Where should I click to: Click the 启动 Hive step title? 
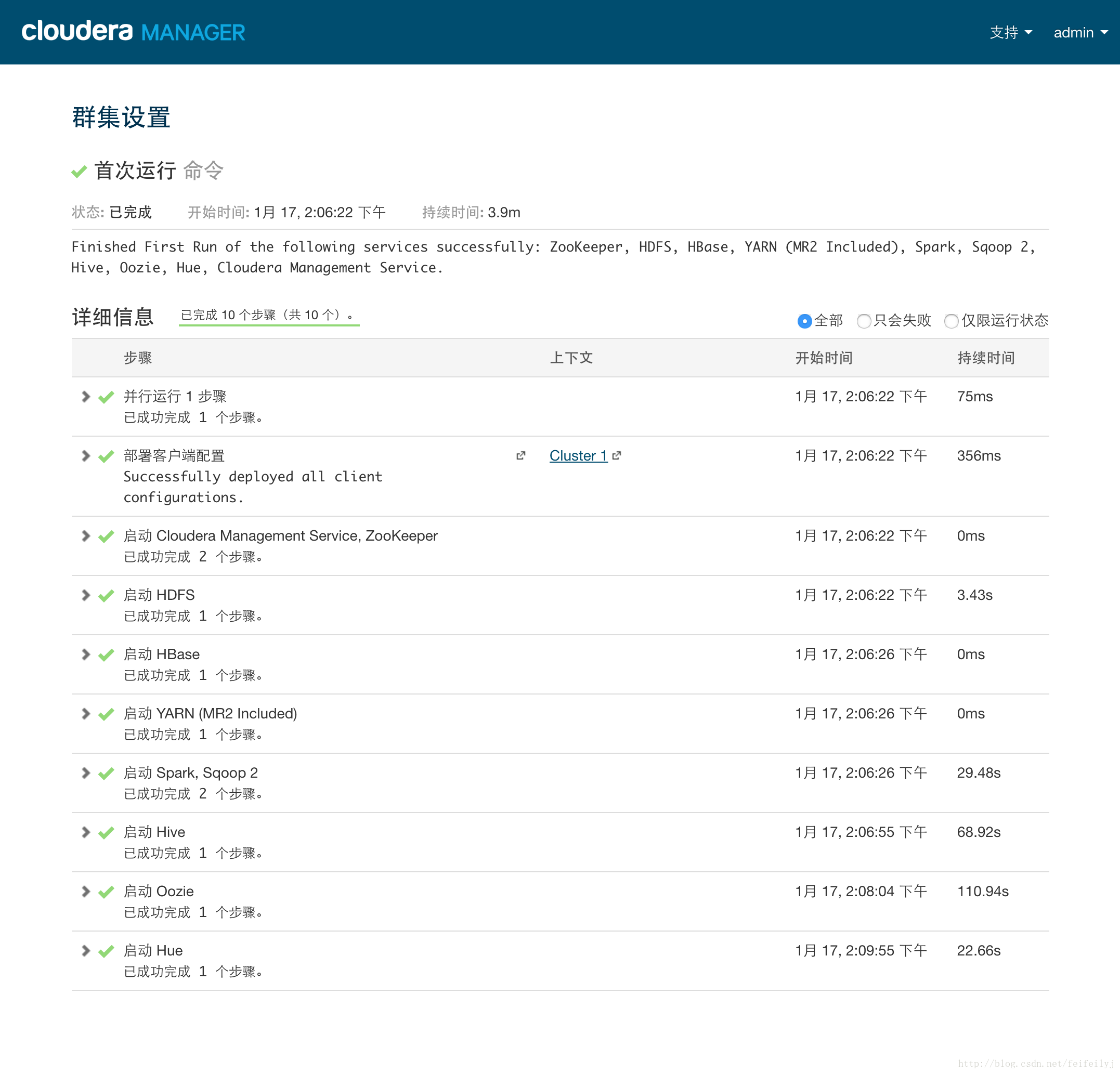point(154,832)
